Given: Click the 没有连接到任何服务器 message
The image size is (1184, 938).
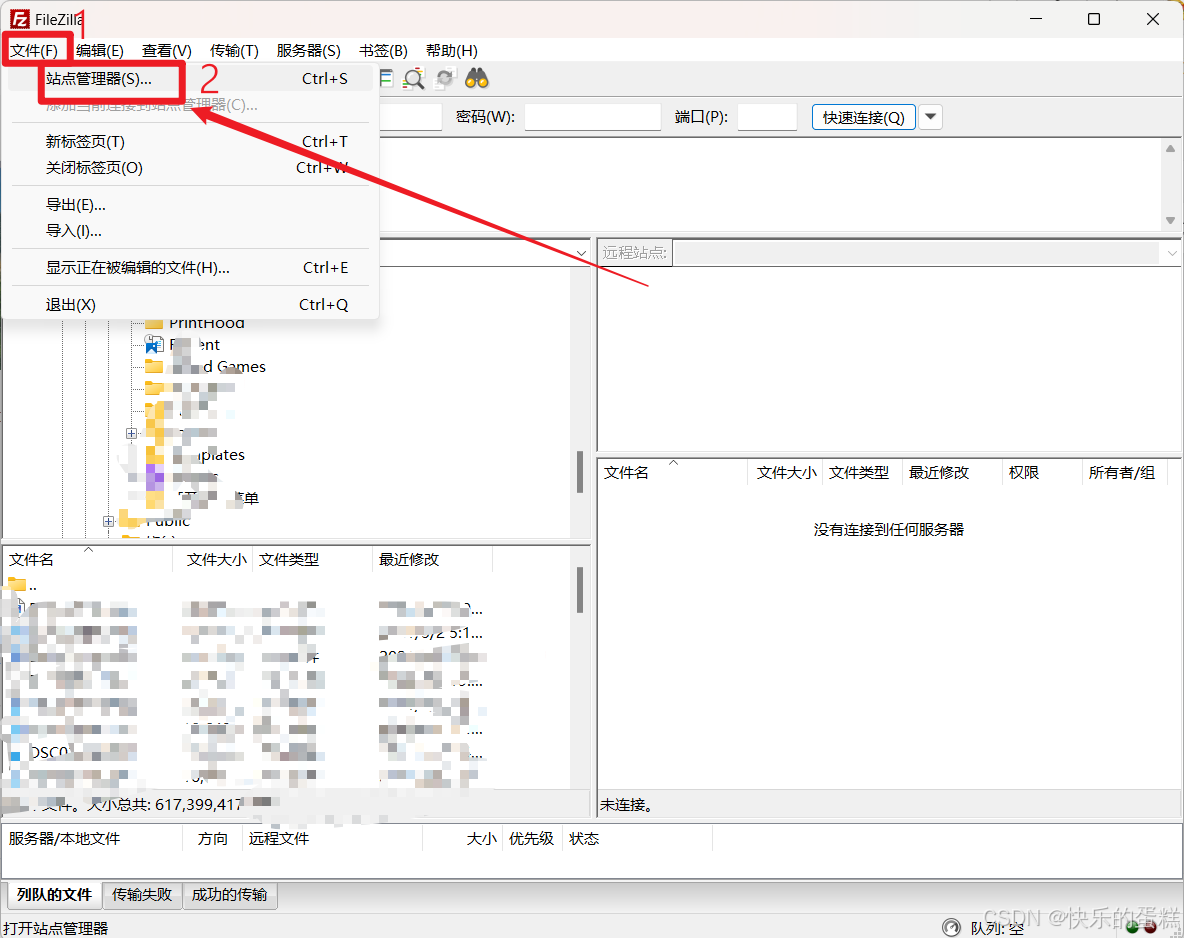Looking at the screenshot, I should (x=889, y=530).
